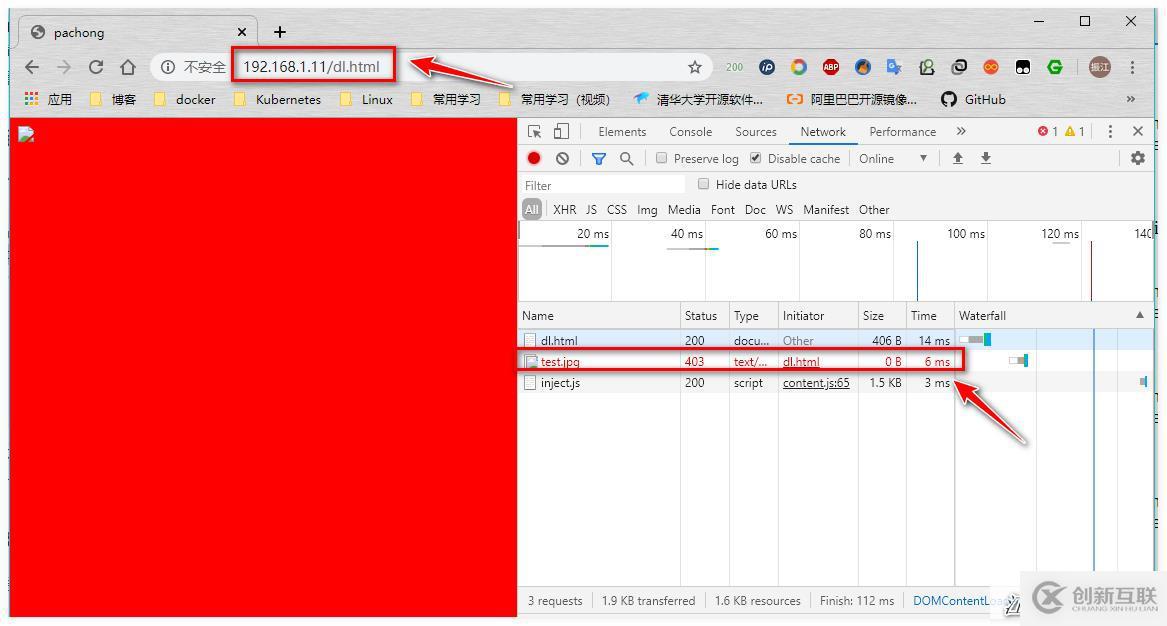This screenshot has height=626, width=1167.
Task: Open the GitHub bookmark
Action: point(973,99)
